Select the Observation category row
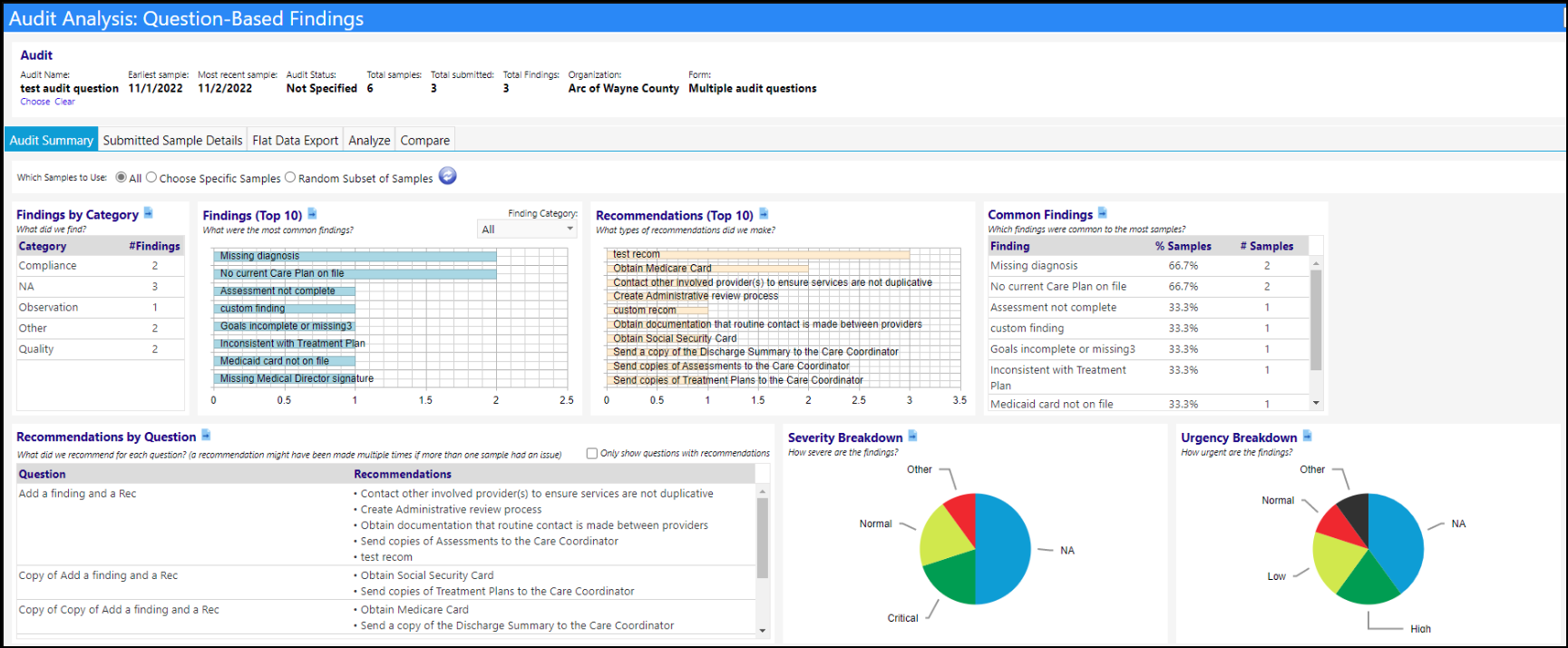 100,308
